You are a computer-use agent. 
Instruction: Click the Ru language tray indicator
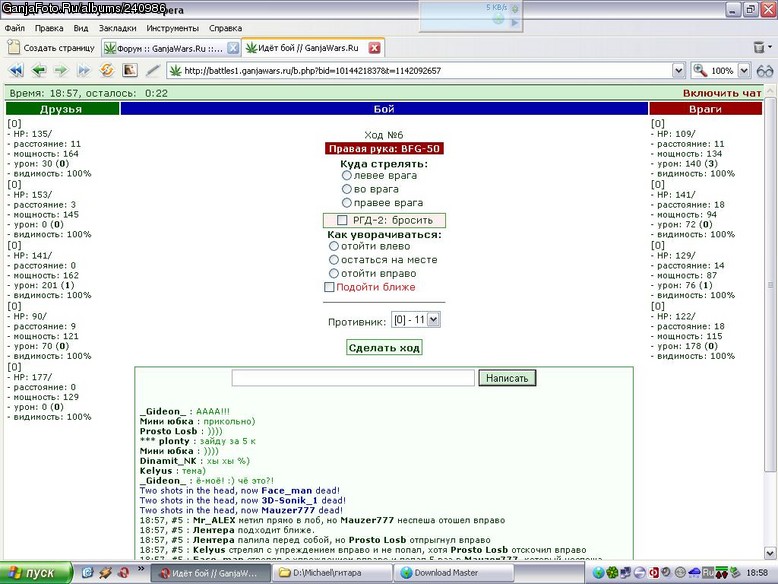tap(708, 573)
